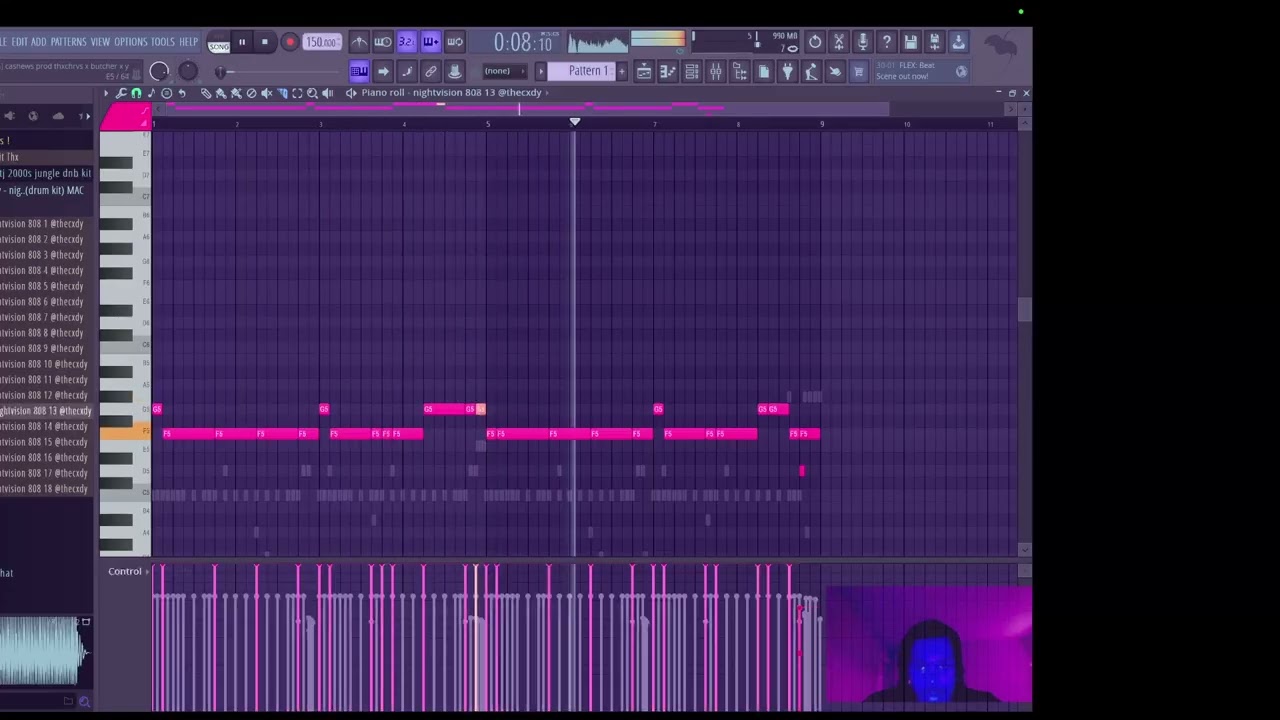Screen dimensions: 1280x720
Task: Select the zoom magnifier tool in piano roll
Action: (312, 93)
